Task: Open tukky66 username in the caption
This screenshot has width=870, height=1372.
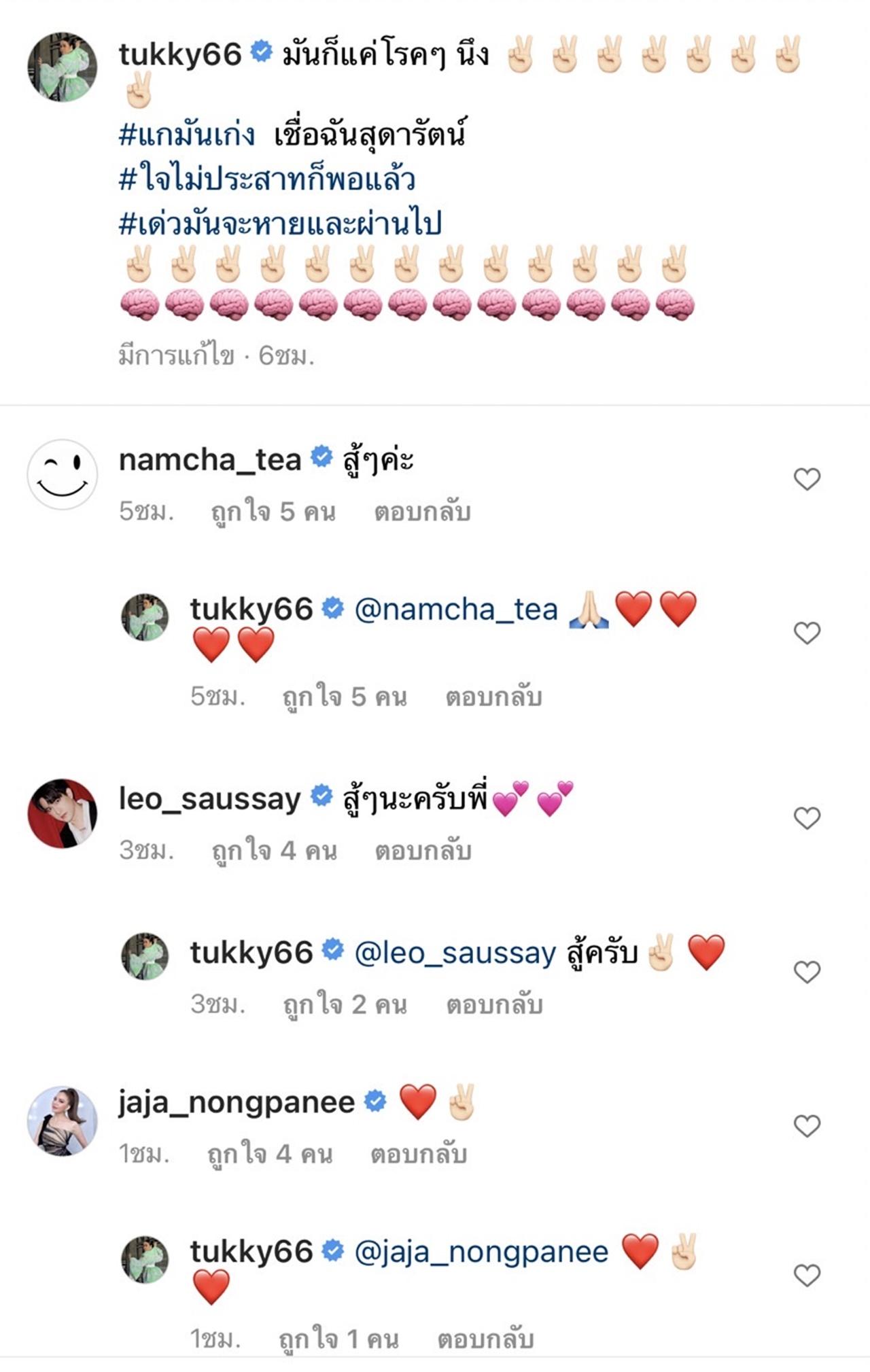Action: 180,54
